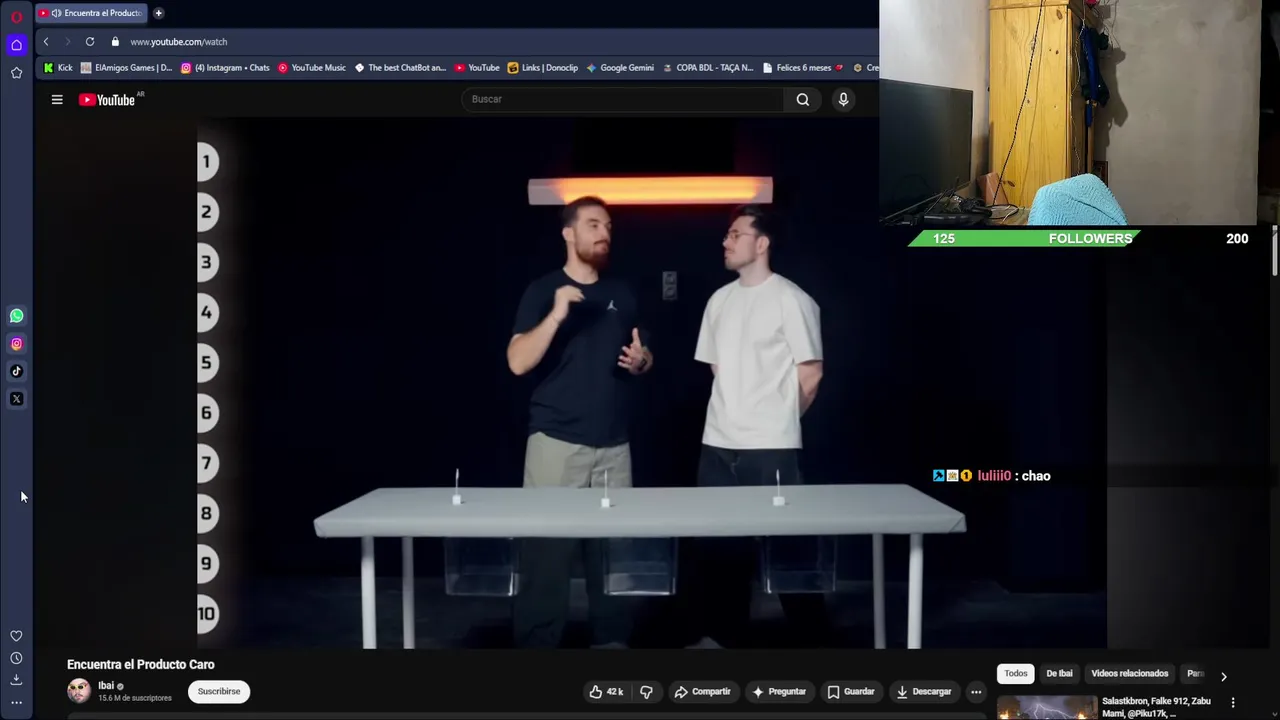1280x720 pixels.
Task: Reload the YouTube page
Action: [90, 42]
